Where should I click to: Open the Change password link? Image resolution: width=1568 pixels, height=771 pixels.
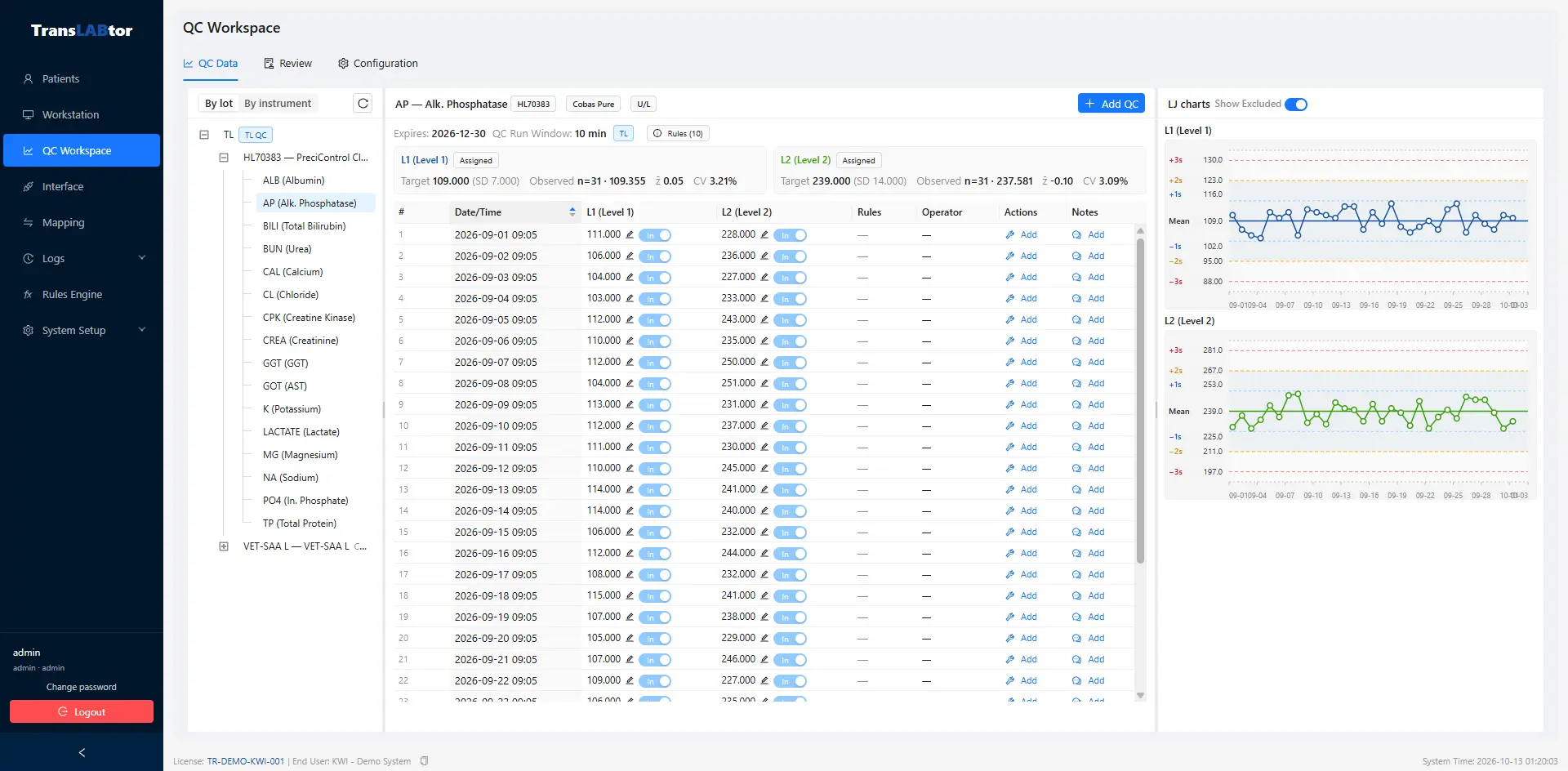click(82, 688)
